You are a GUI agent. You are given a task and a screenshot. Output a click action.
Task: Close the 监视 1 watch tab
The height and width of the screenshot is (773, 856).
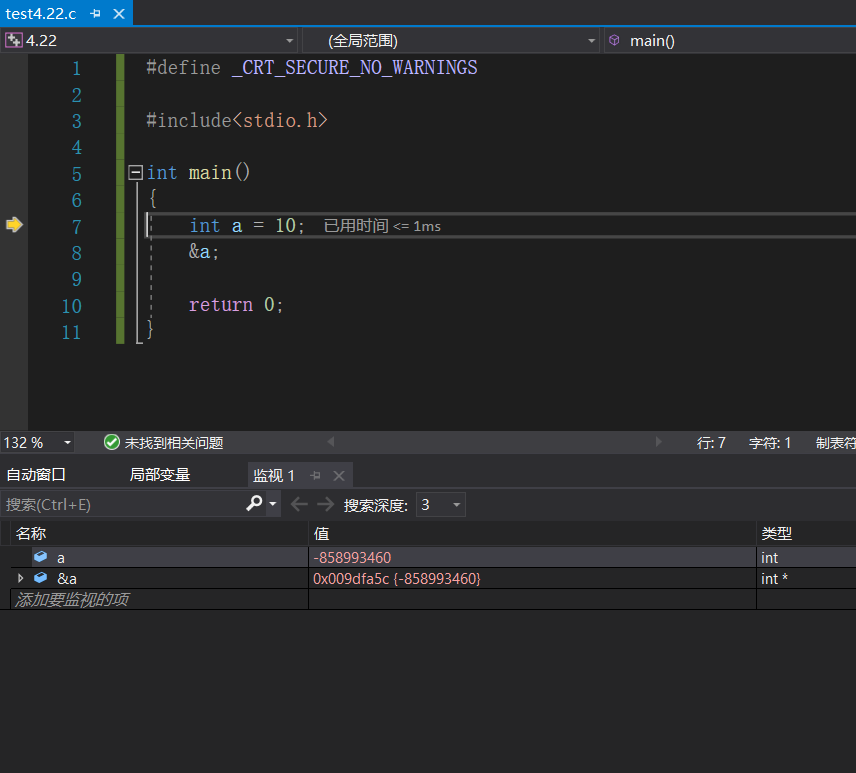[x=338, y=475]
